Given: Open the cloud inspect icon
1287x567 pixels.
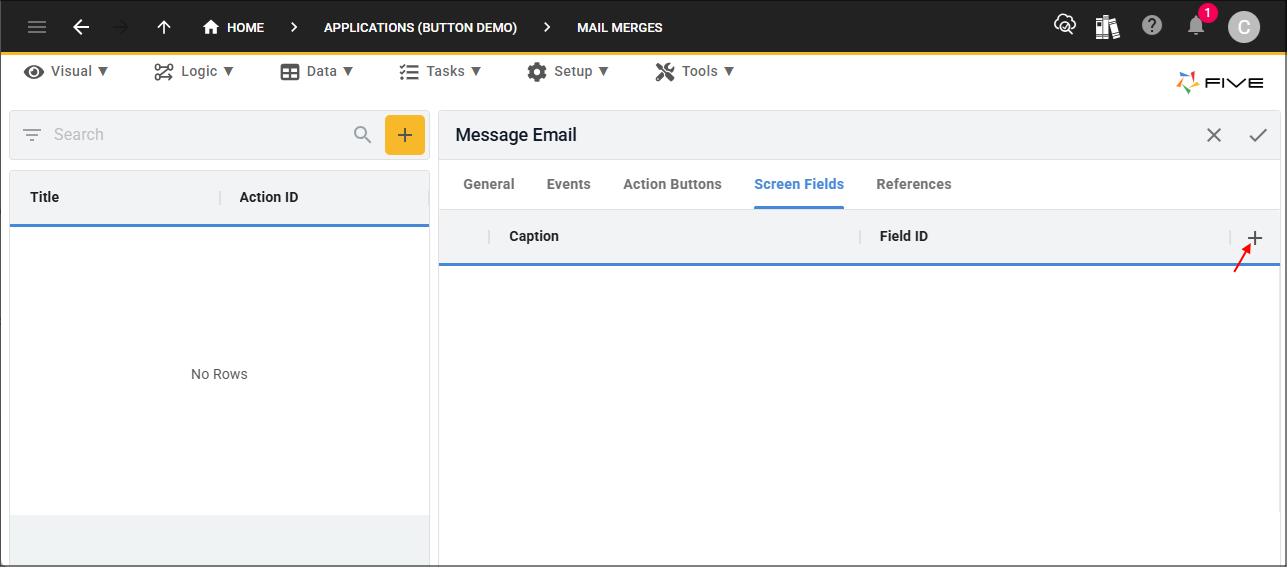Looking at the screenshot, I should 1065,25.
